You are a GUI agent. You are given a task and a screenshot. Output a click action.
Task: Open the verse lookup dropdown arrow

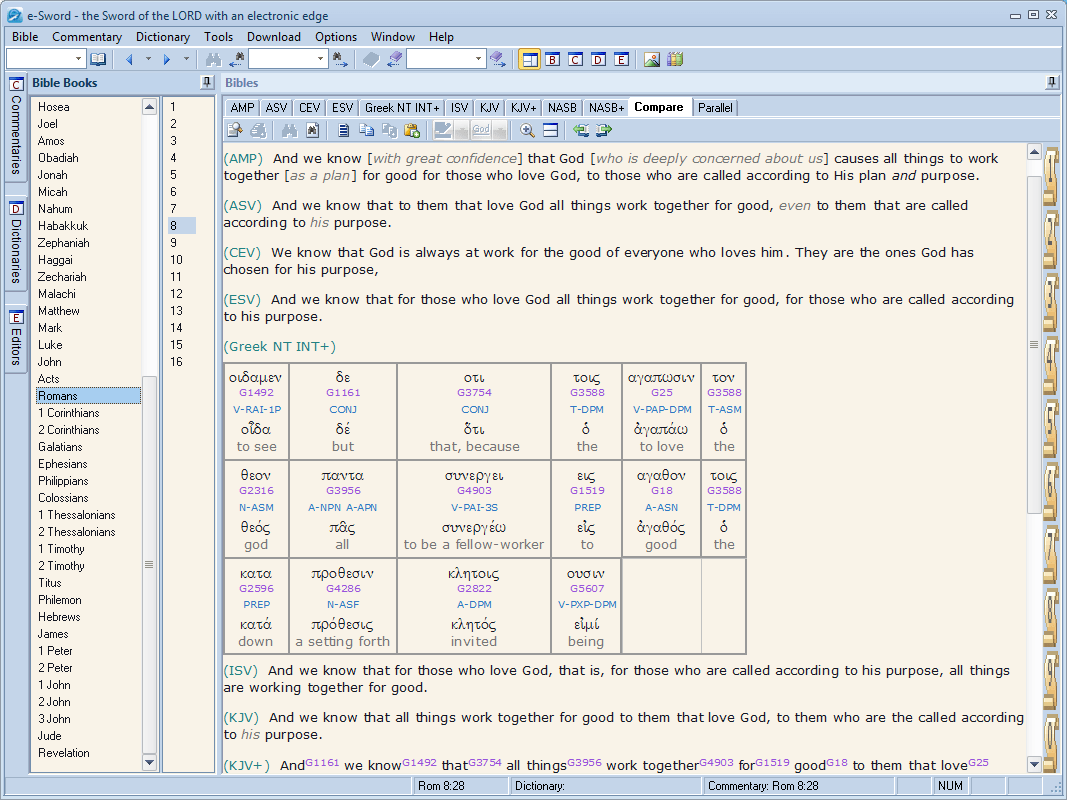pos(76,59)
